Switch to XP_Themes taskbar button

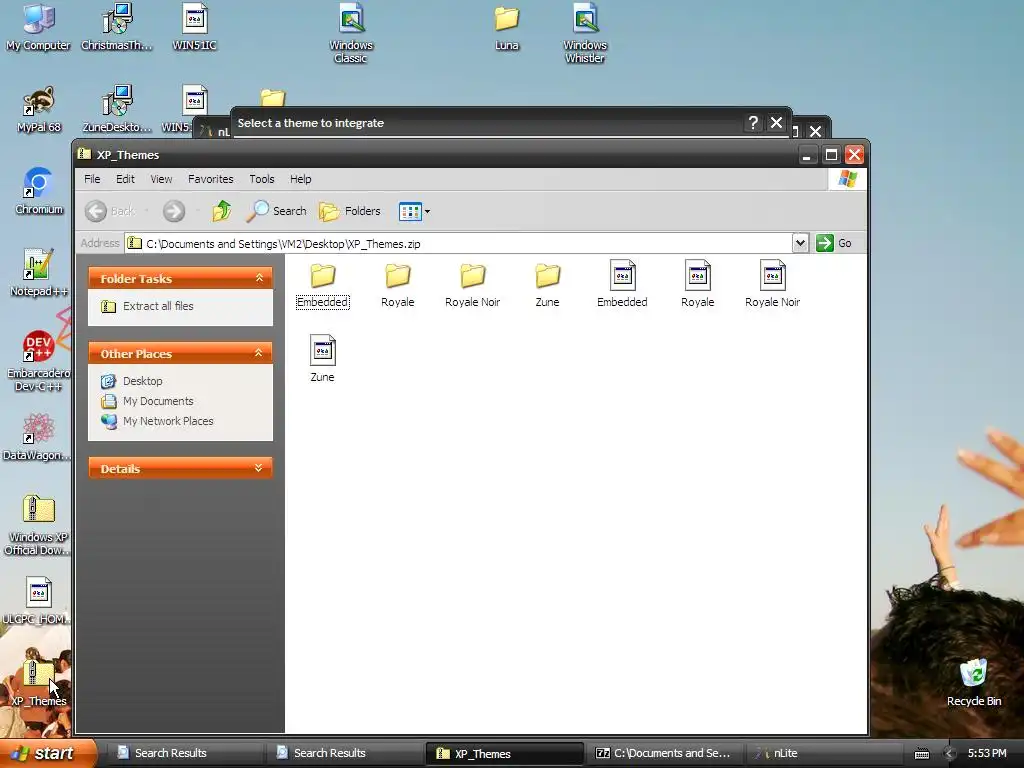click(x=504, y=754)
